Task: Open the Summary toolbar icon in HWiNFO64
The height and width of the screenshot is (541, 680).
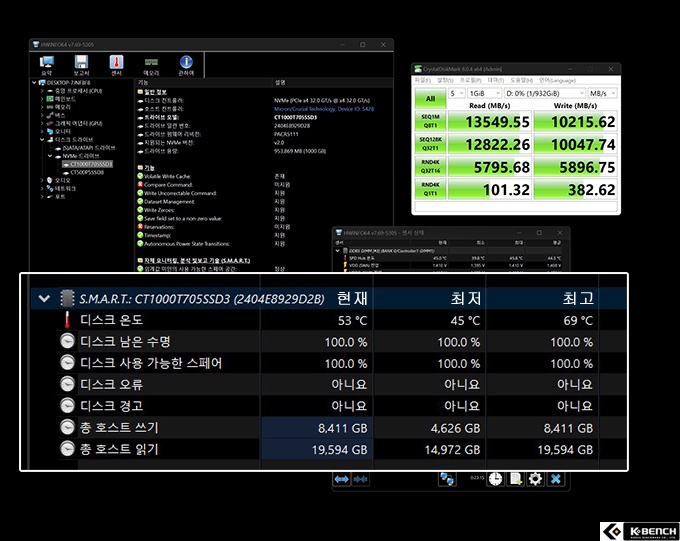Action: pos(46,62)
